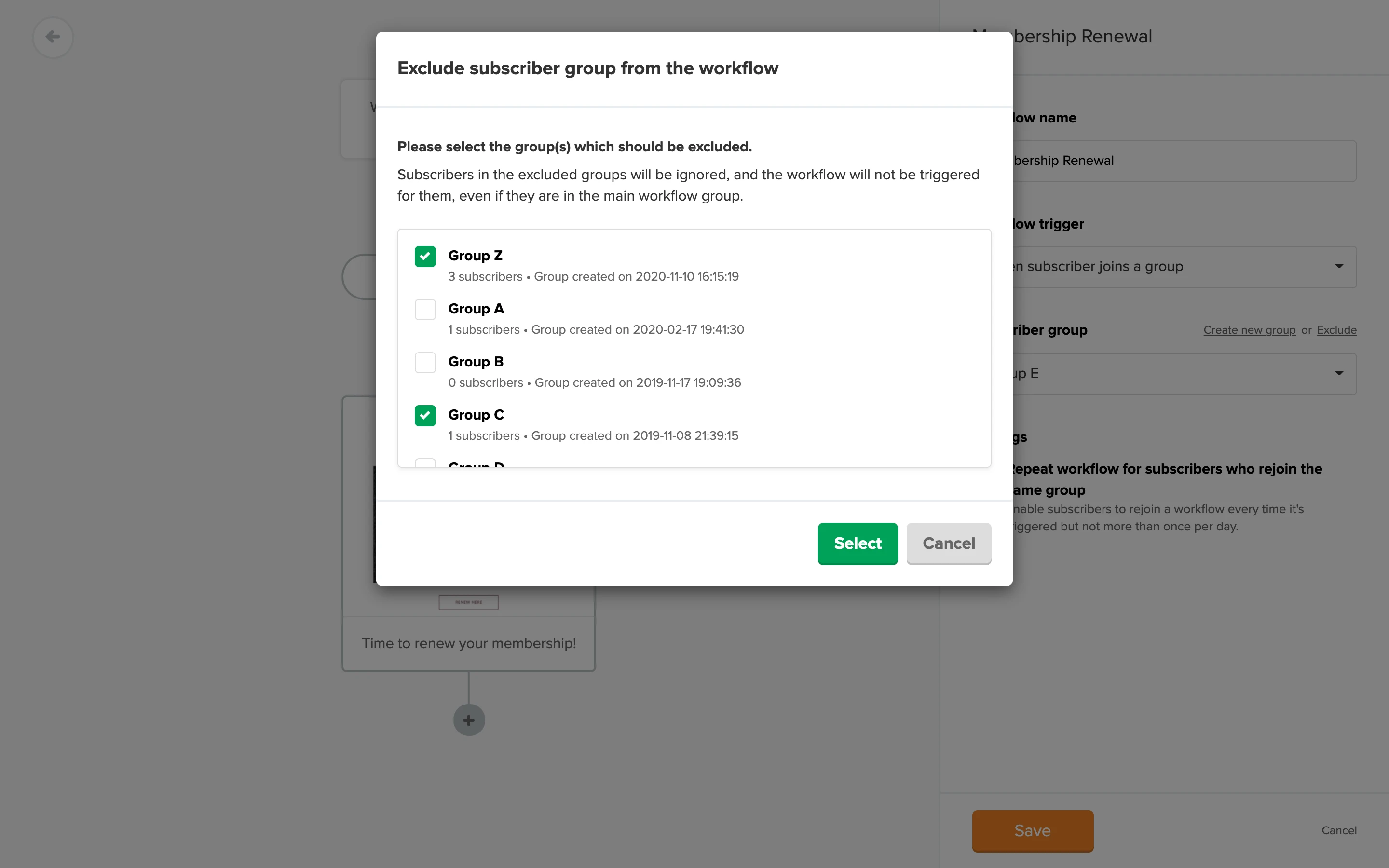Check the Group A checkbox
Screen dimensions: 1389x868
425,310
